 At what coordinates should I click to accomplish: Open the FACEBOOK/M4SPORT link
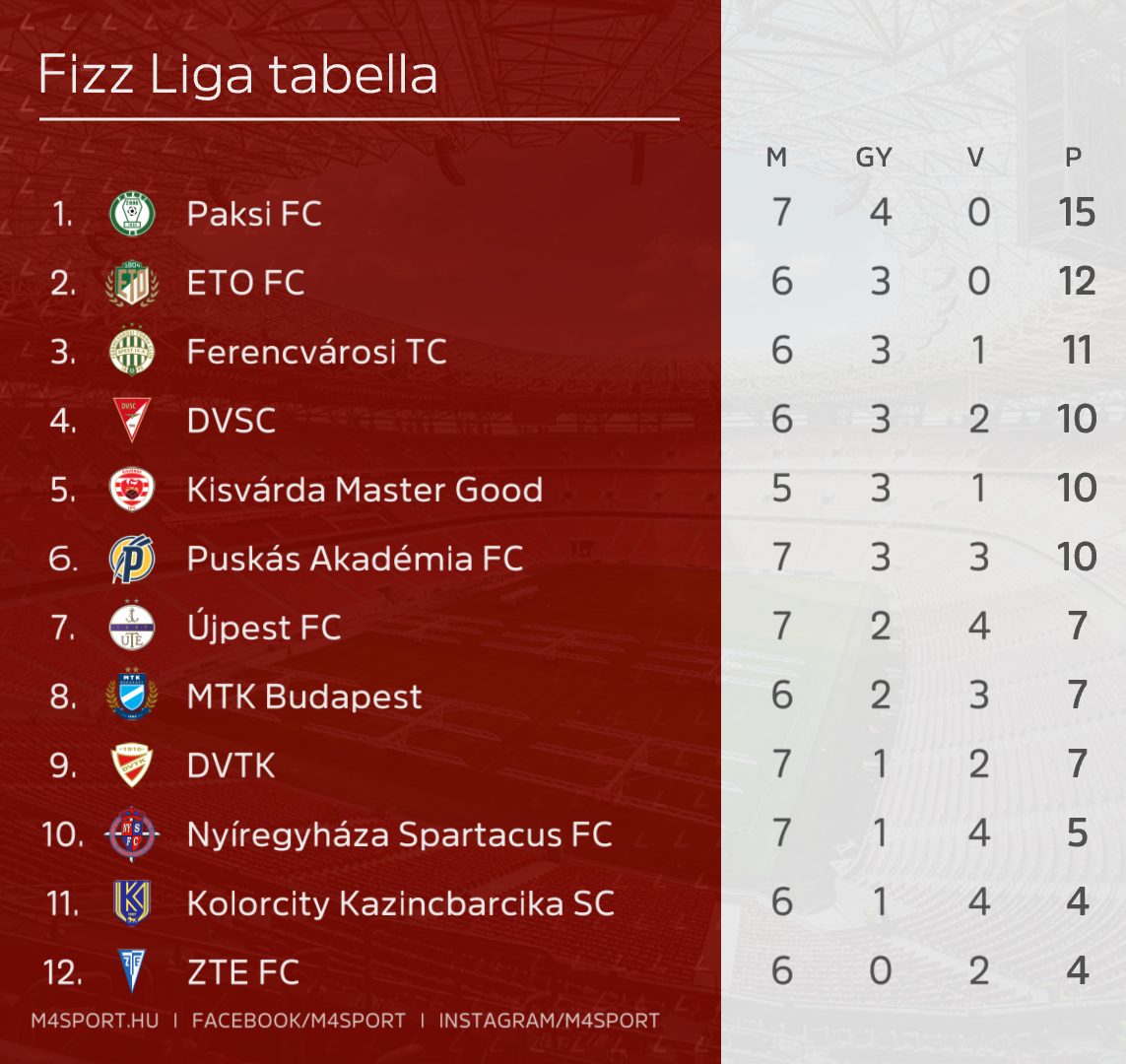298,1021
